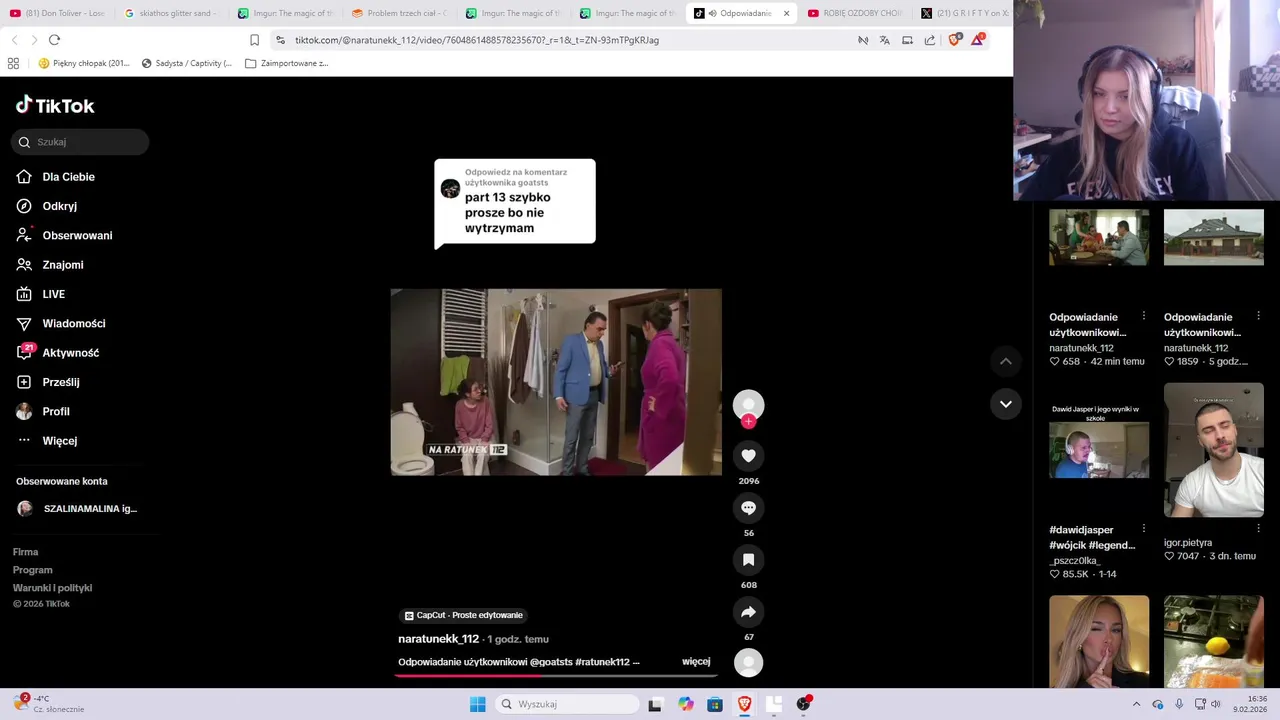Go to previous video arrow
Viewport: 1280px width, 720px height.
pyautogui.click(x=1005, y=361)
